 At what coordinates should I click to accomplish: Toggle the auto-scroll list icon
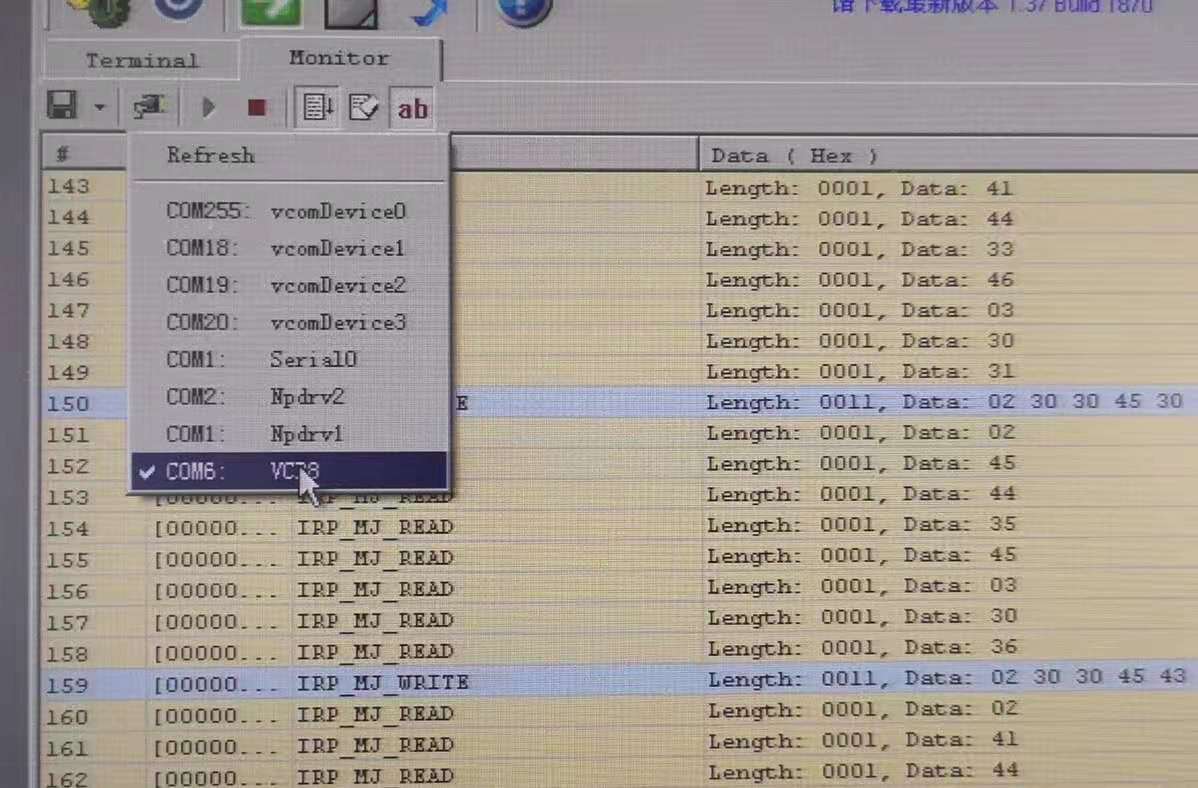pyautogui.click(x=316, y=106)
